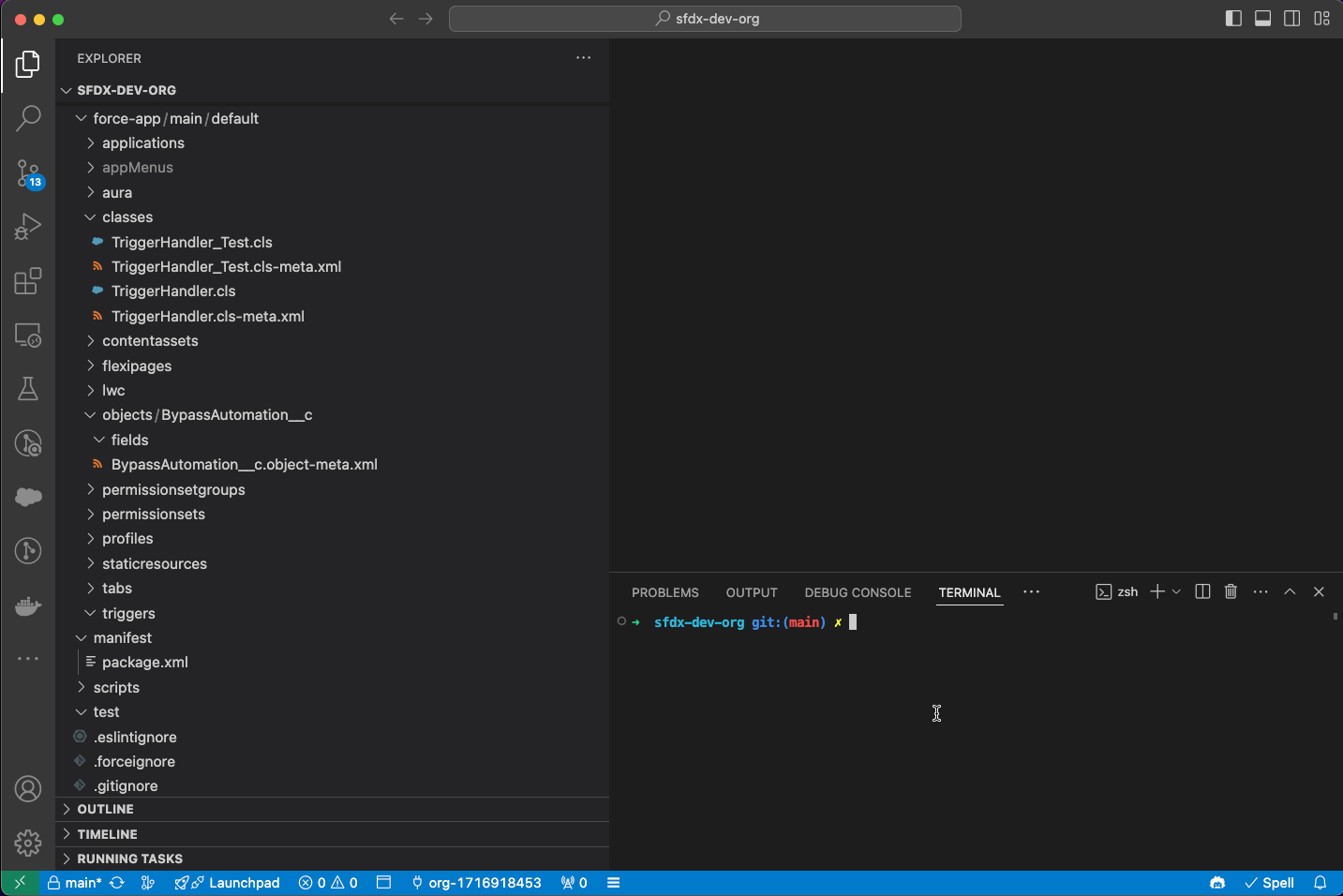Switch to the OUTPUT tab
The image size is (1343, 896).
pos(752,592)
